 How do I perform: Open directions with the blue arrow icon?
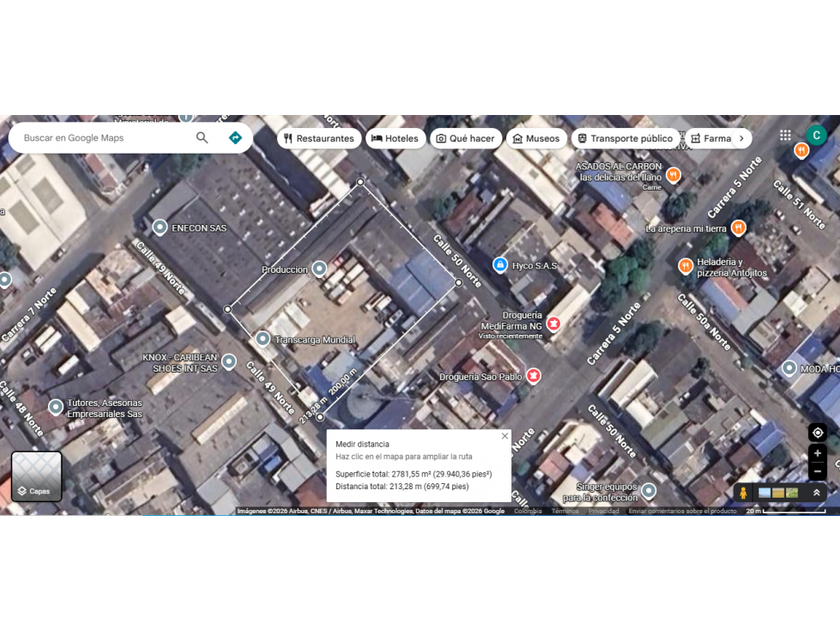235,138
